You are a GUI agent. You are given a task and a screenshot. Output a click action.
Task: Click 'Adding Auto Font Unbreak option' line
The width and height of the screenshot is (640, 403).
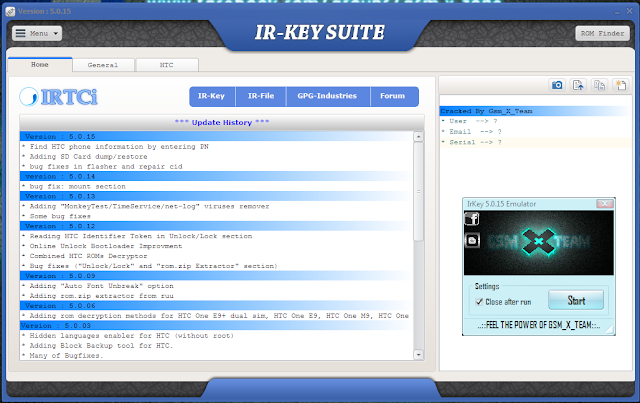(98, 286)
